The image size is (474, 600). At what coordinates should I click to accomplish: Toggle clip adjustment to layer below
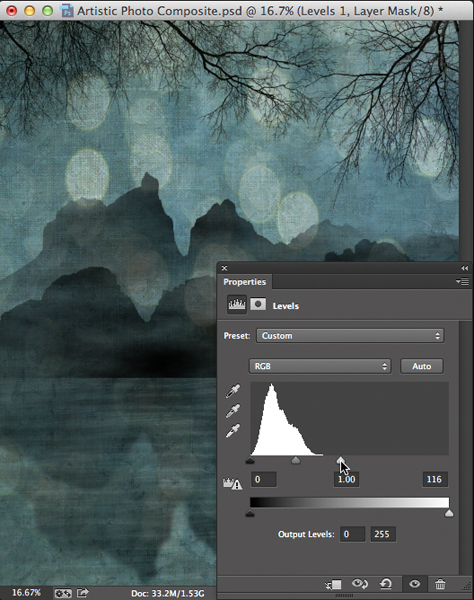click(334, 584)
